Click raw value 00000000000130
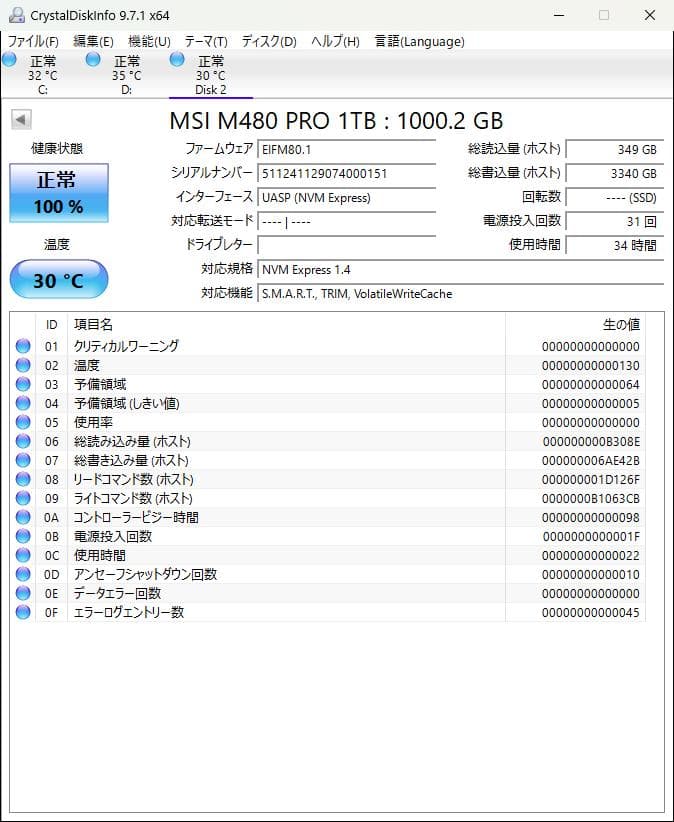 [591, 365]
